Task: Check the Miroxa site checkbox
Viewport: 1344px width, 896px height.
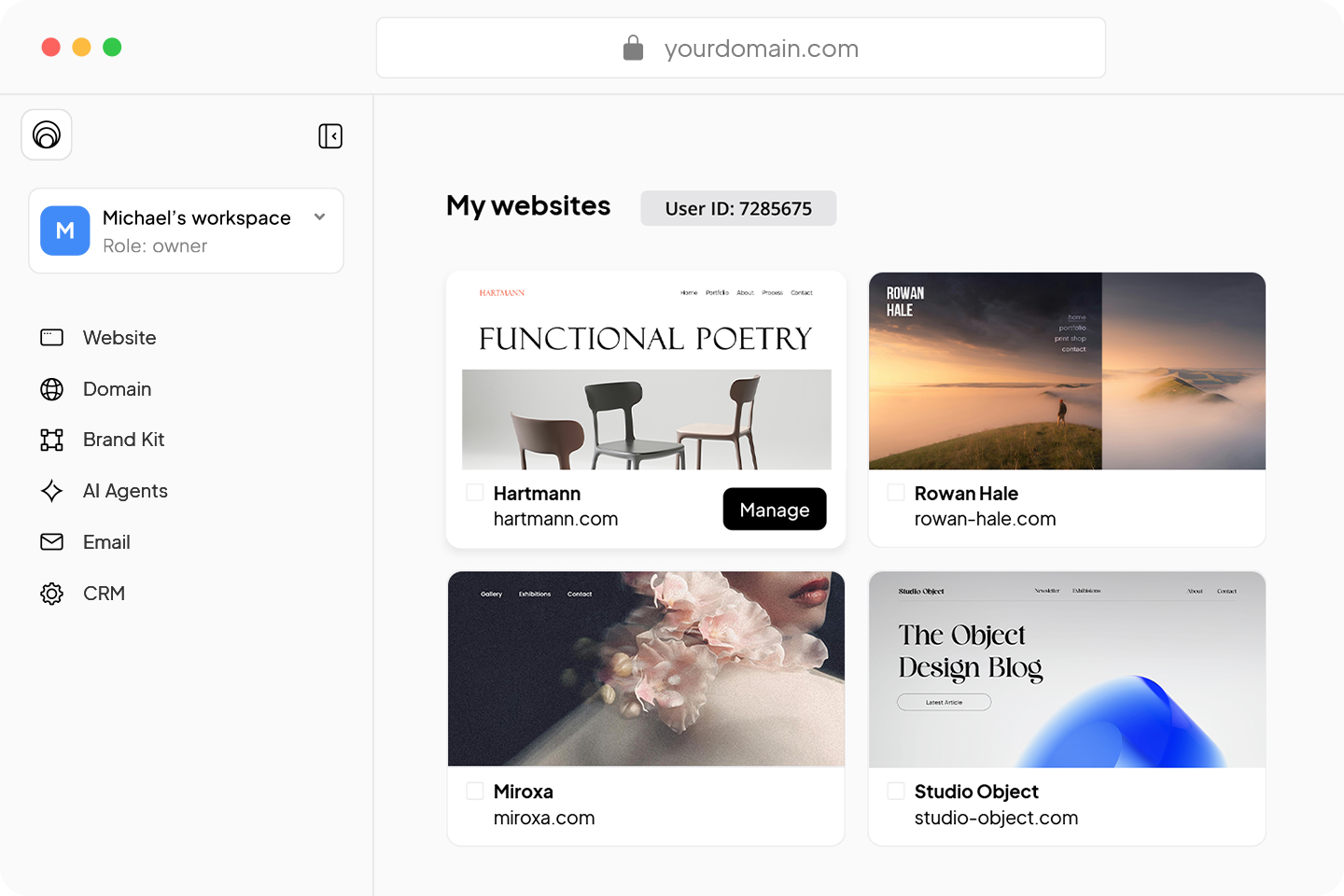Action: pos(475,791)
